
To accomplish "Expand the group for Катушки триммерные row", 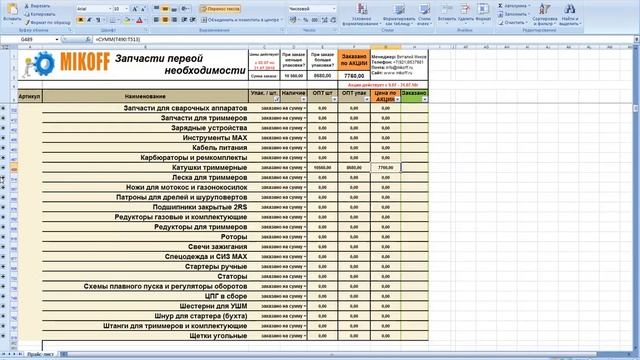I will (x=3, y=168).
